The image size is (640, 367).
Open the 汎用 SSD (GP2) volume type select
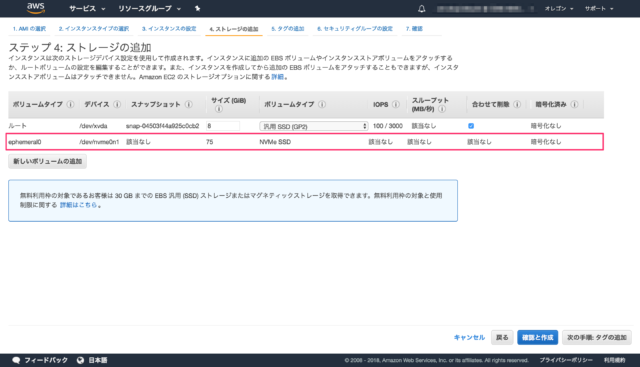(x=313, y=126)
